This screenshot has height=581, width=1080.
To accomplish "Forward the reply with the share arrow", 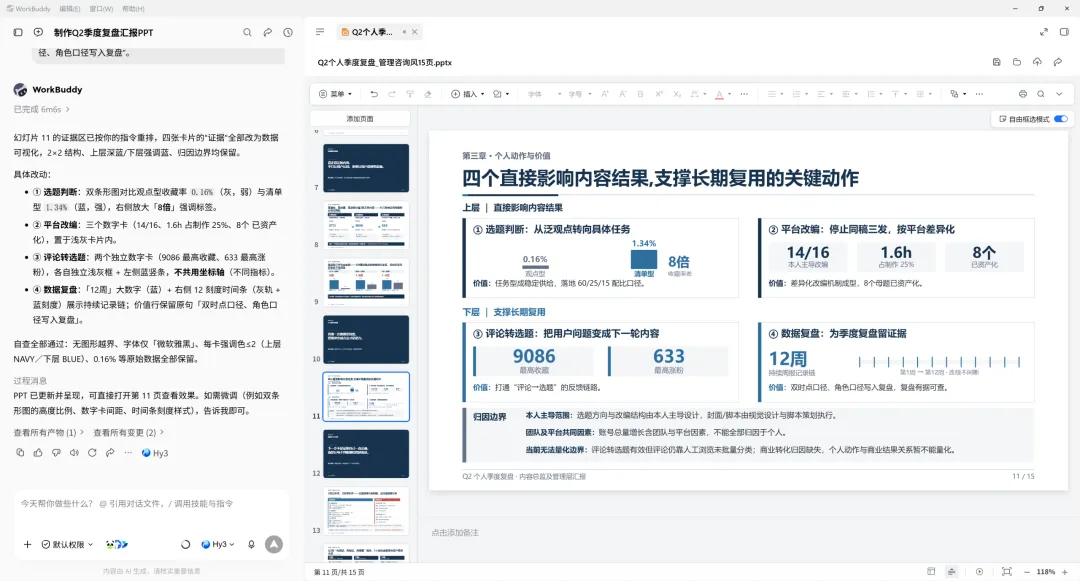I will coord(110,453).
